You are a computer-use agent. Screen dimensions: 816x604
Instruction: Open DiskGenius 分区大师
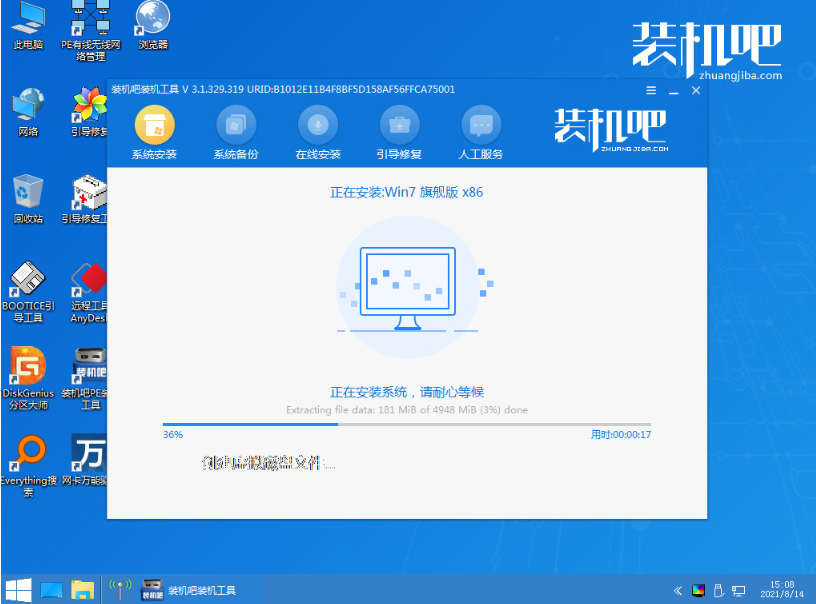[27, 370]
